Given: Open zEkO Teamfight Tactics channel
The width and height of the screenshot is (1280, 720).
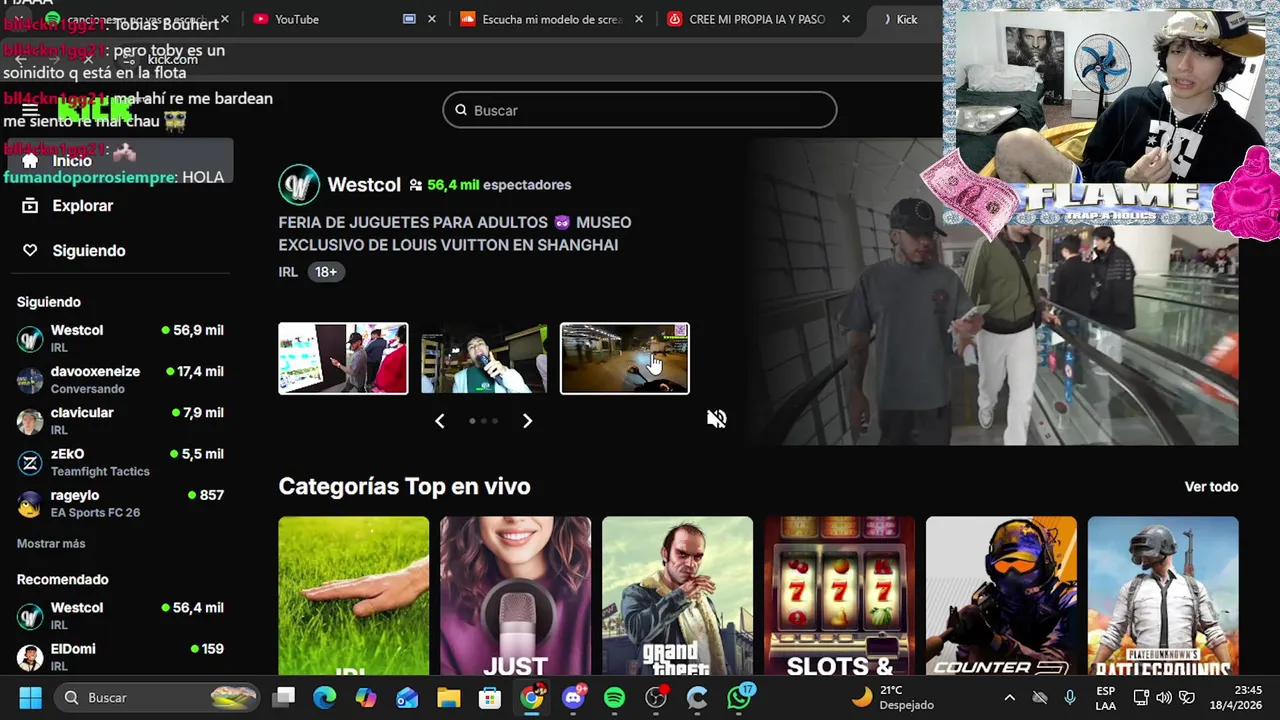Looking at the screenshot, I should 120,462.
